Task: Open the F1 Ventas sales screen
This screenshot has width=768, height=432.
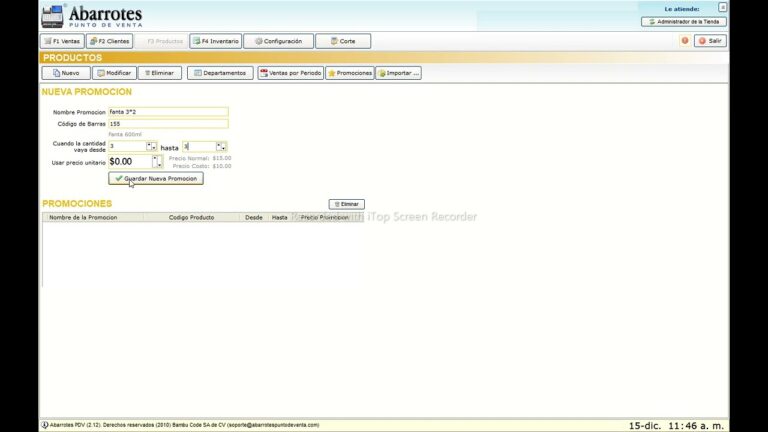Action: click(62, 41)
